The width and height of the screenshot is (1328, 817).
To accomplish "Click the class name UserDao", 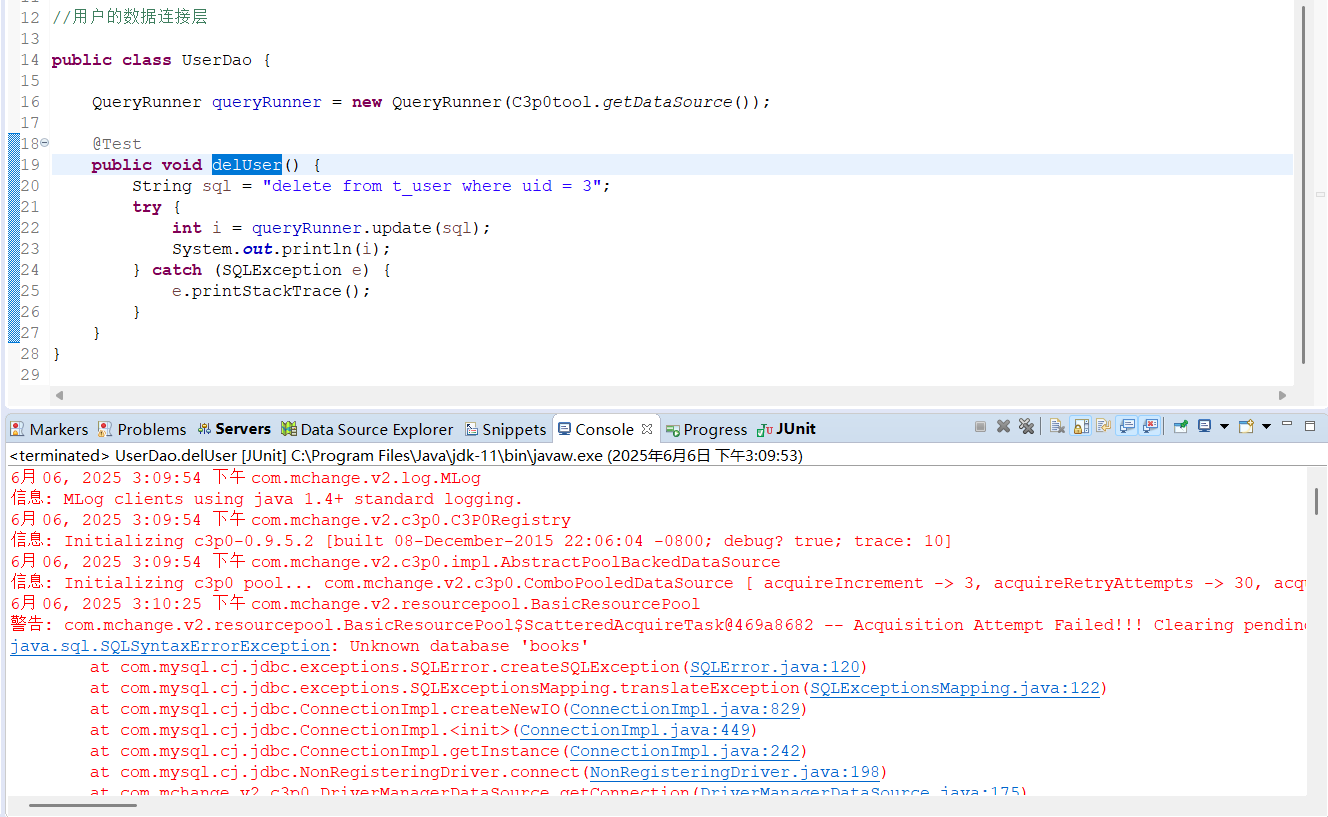I will (217, 60).
